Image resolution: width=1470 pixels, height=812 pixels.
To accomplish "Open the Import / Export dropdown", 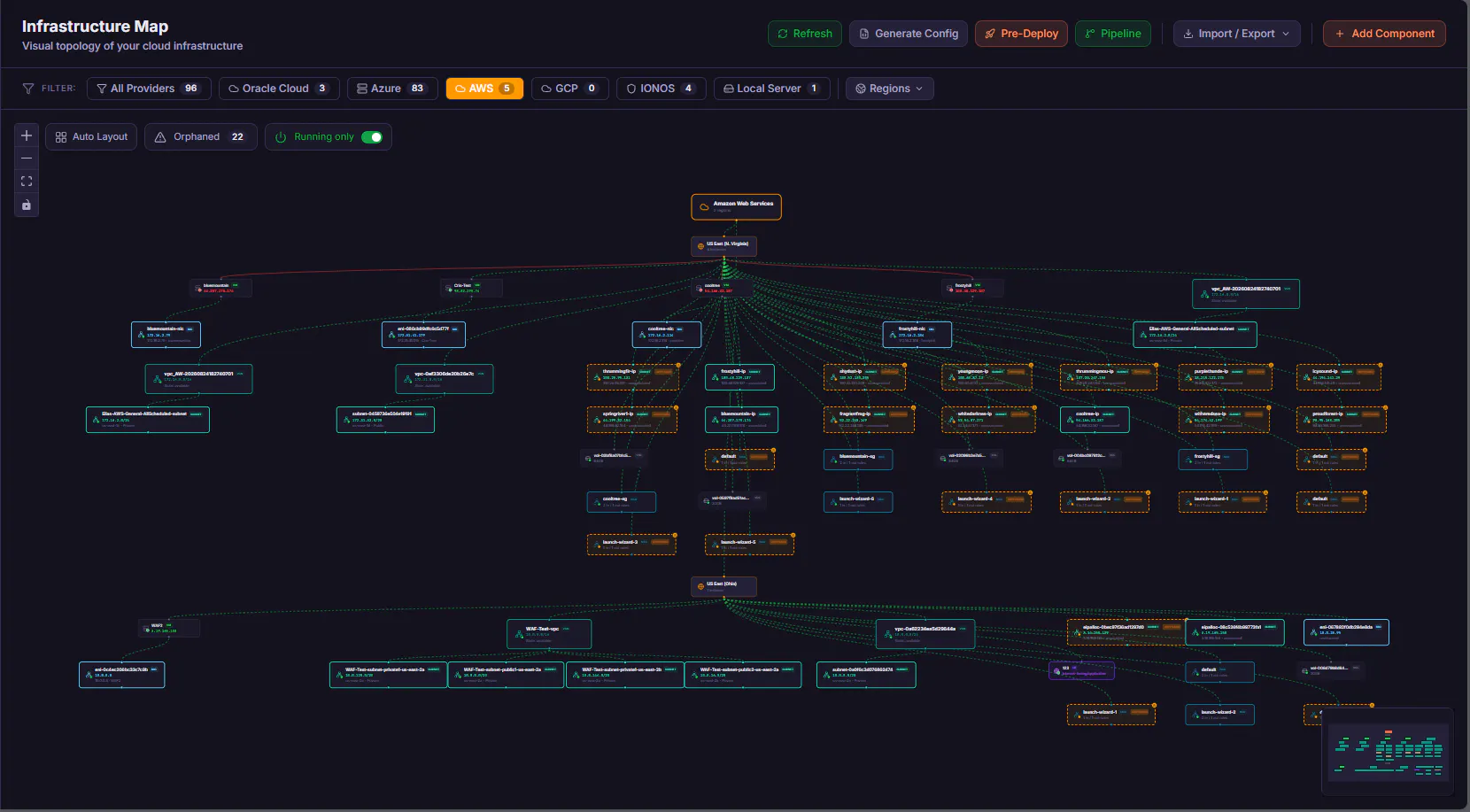I will (1237, 34).
